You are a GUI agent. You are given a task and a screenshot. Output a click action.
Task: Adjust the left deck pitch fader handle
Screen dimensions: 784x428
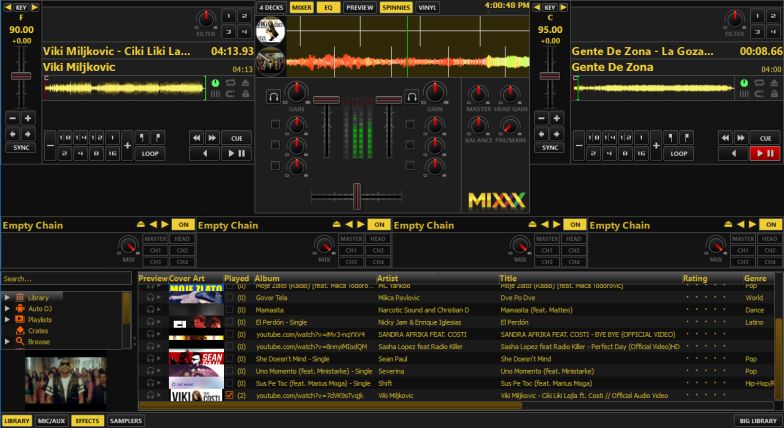21,76
